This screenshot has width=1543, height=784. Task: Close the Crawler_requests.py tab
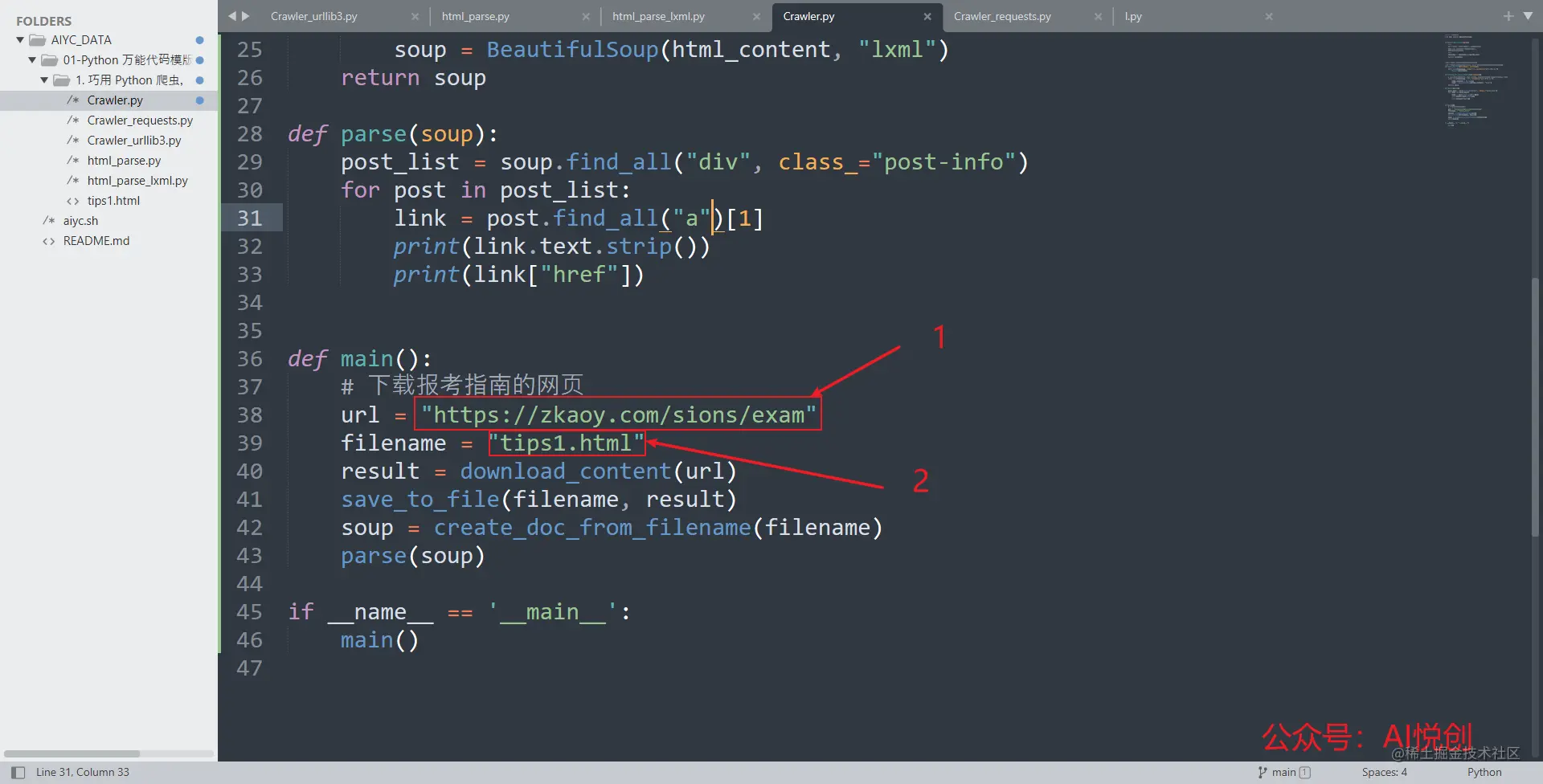coord(1098,16)
